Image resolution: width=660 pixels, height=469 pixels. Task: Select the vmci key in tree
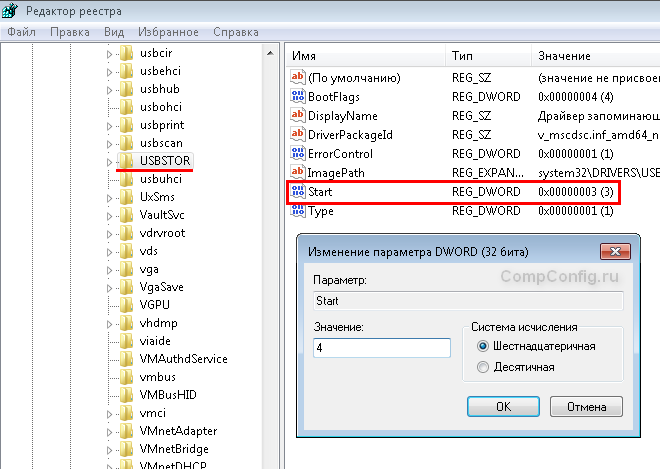[x=153, y=413]
